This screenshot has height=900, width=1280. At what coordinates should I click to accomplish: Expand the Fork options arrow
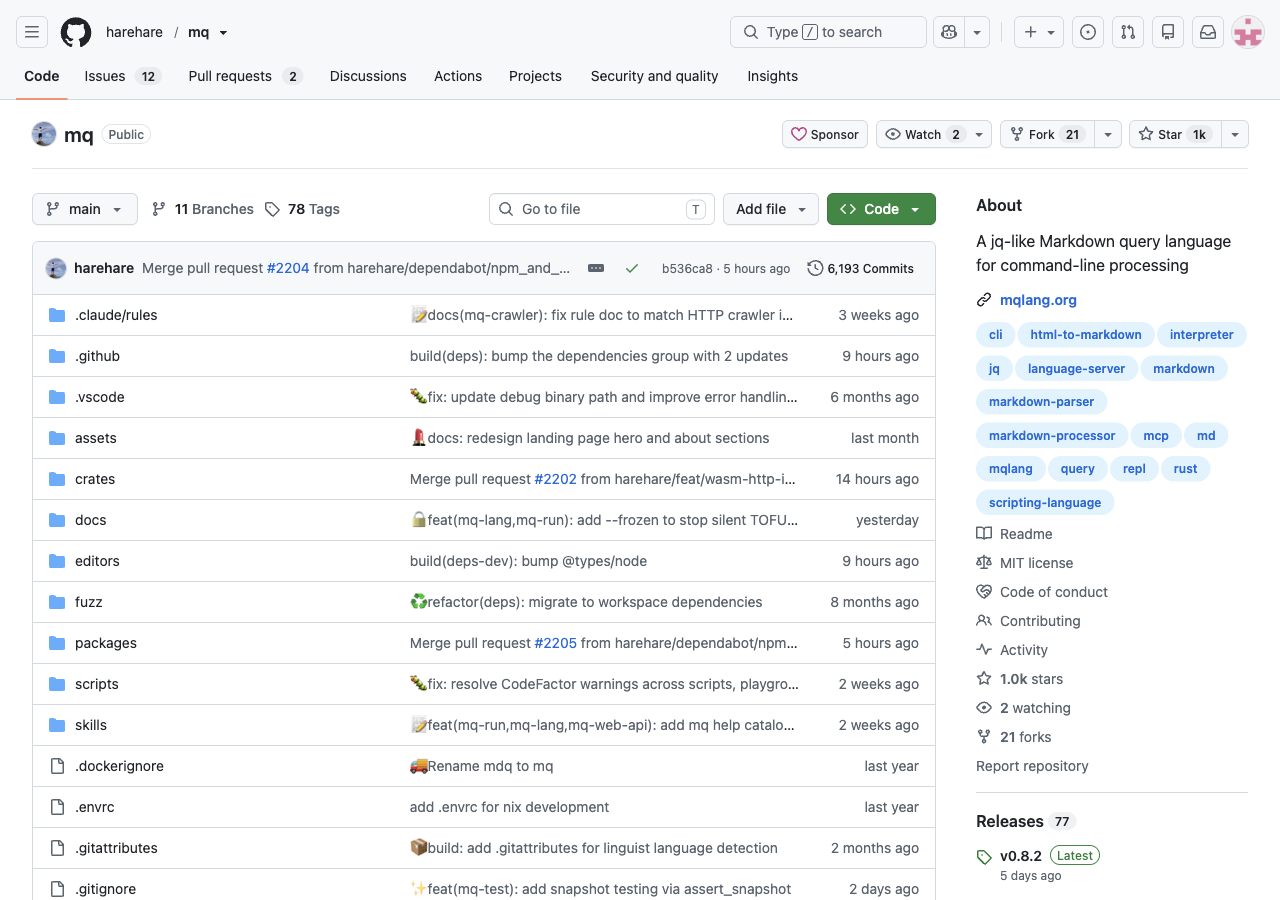[1107, 134]
